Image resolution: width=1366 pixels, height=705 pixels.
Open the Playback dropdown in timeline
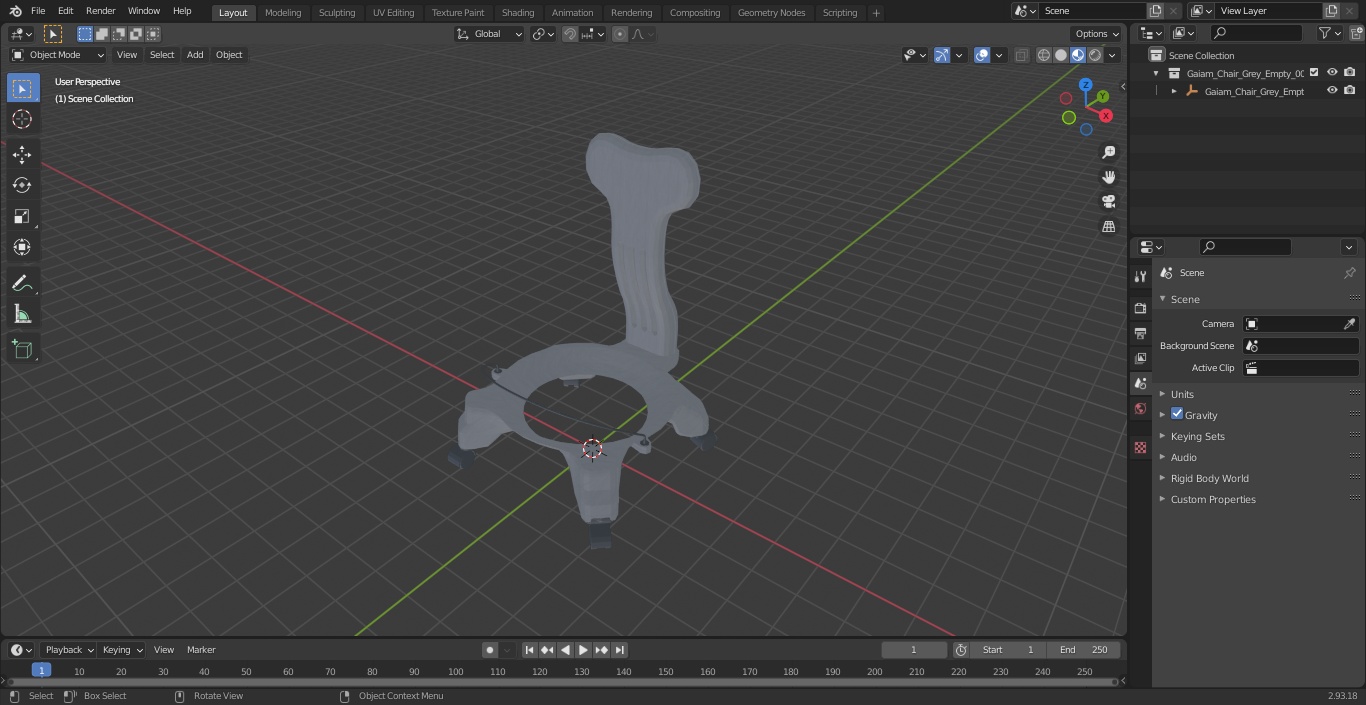(x=69, y=650)
